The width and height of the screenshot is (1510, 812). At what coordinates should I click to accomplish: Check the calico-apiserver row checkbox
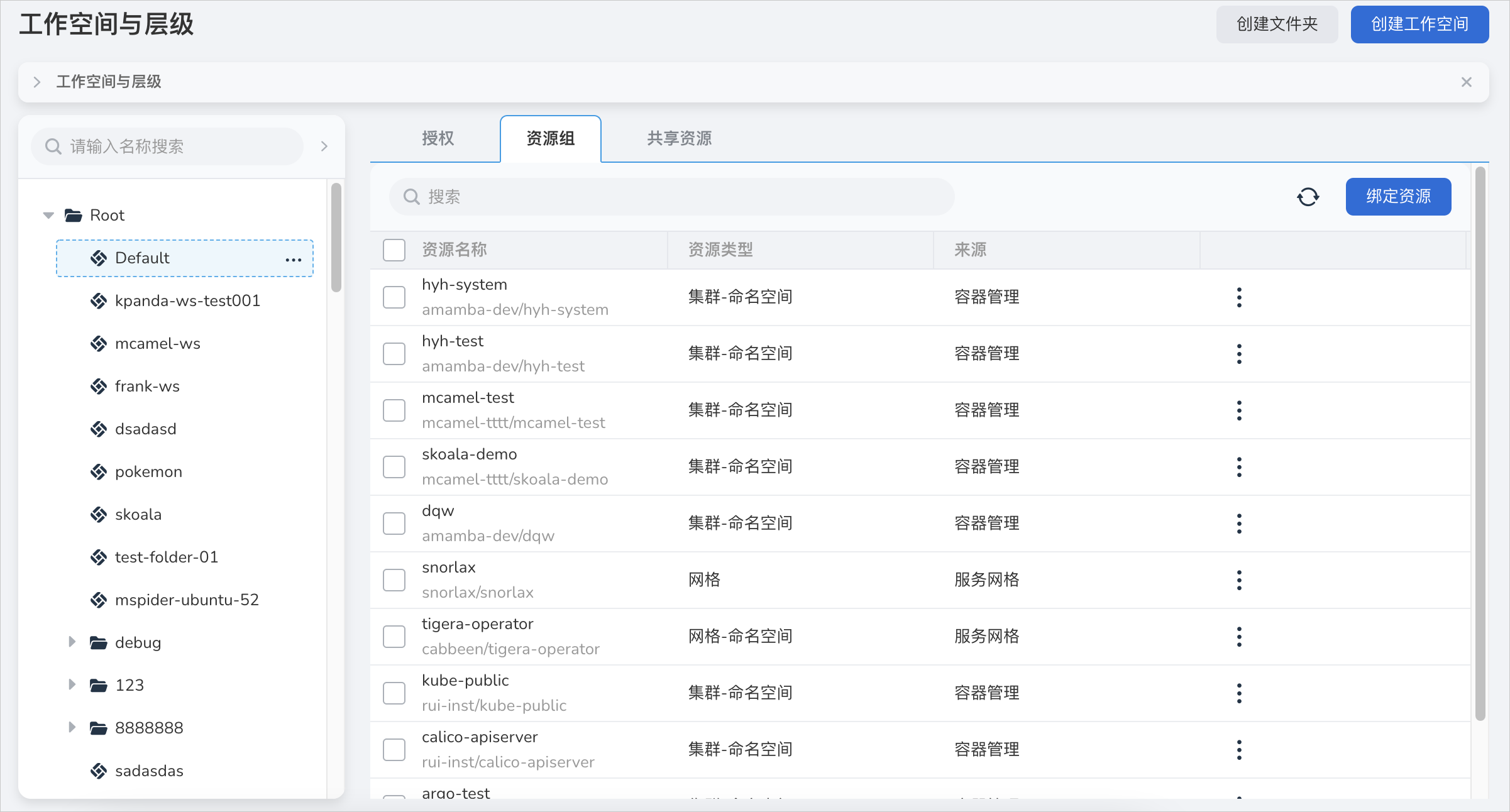click(394, 750)
